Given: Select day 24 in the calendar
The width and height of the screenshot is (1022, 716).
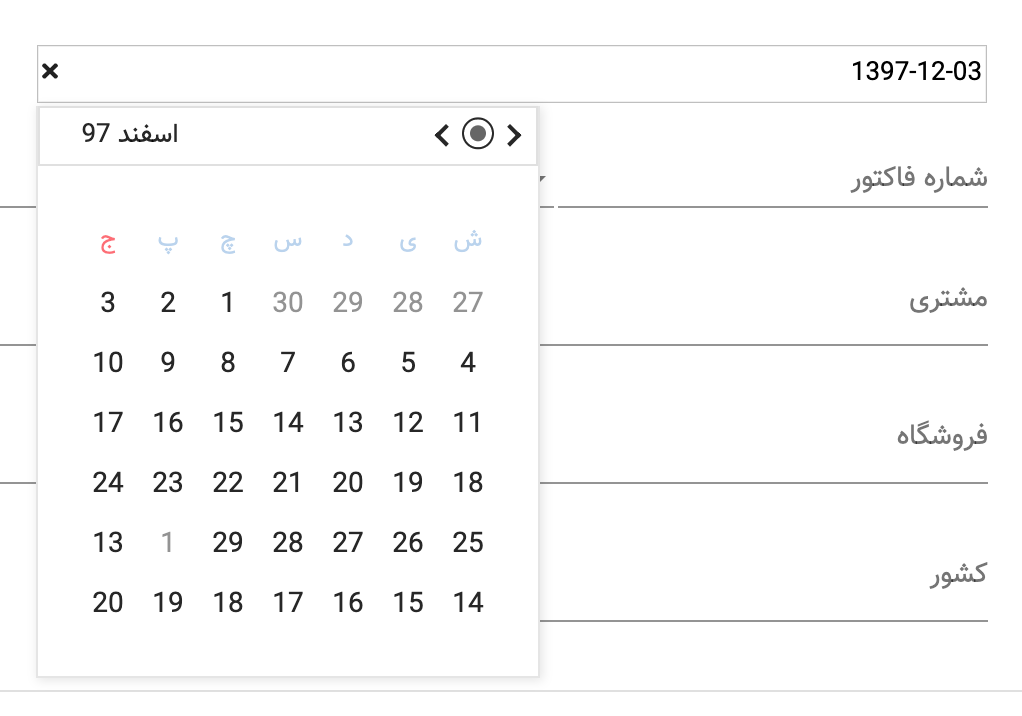Looking at the screenshot, I should (107, 483).
